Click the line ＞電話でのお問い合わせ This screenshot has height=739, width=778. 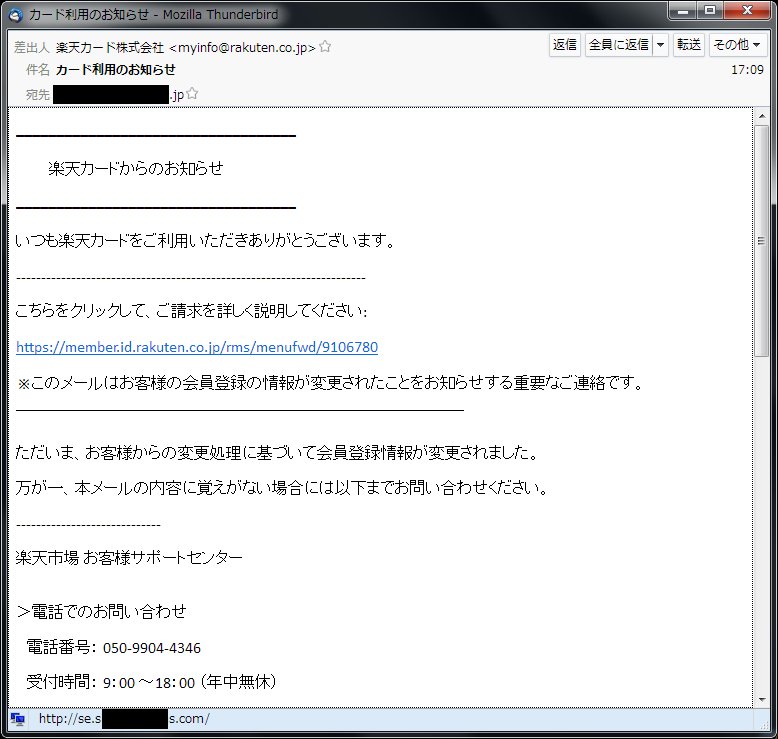click(x=101, y=611)
